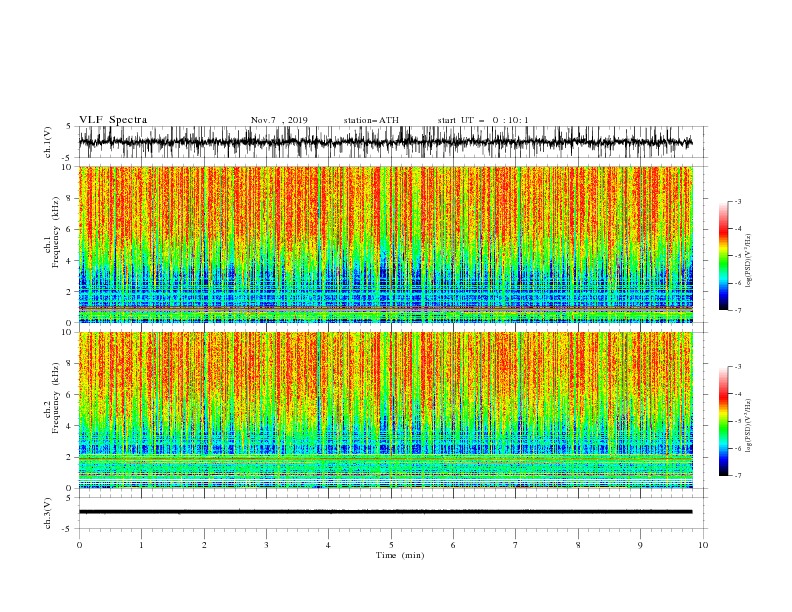This screenshot has width=792, height=612.
Task: Click the 'VLF Spectra' title text
Action: pos(113,120)
